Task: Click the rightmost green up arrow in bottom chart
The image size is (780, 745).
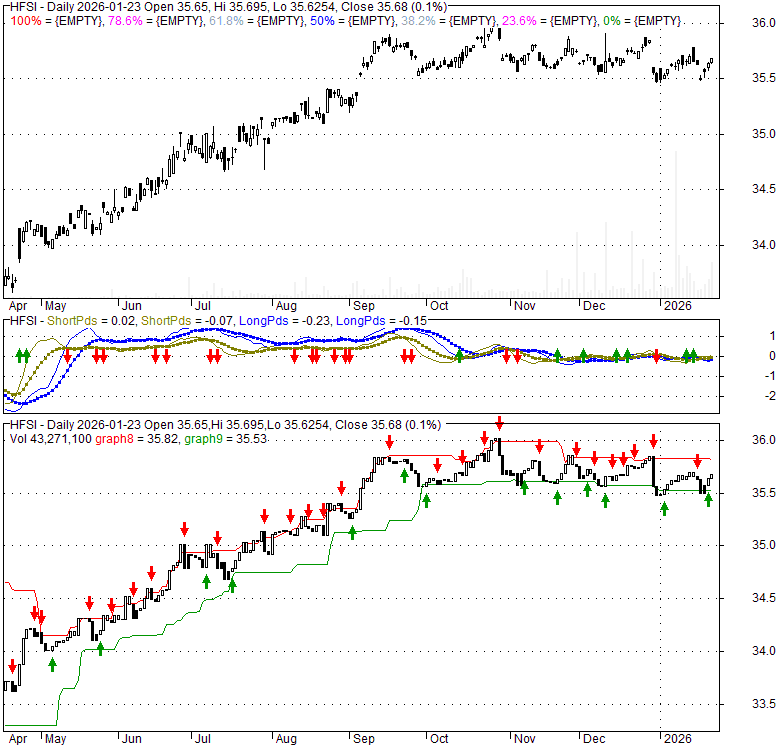Action: coord(708,500)
